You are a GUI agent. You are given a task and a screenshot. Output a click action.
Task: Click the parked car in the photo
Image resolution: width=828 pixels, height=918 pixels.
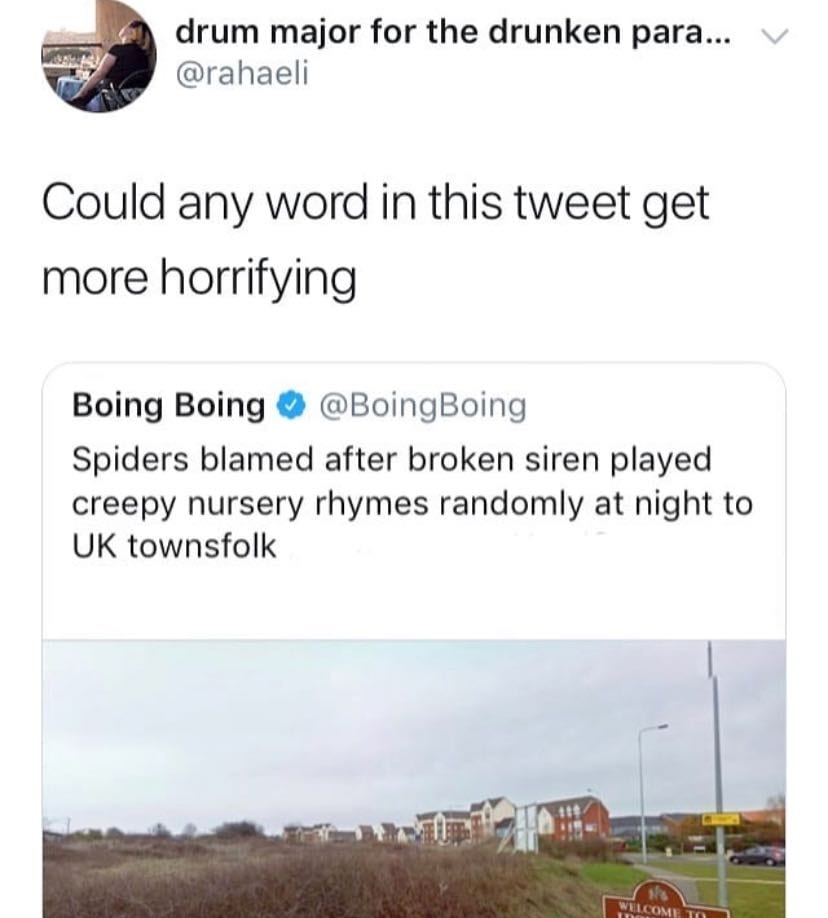[756, 855]
